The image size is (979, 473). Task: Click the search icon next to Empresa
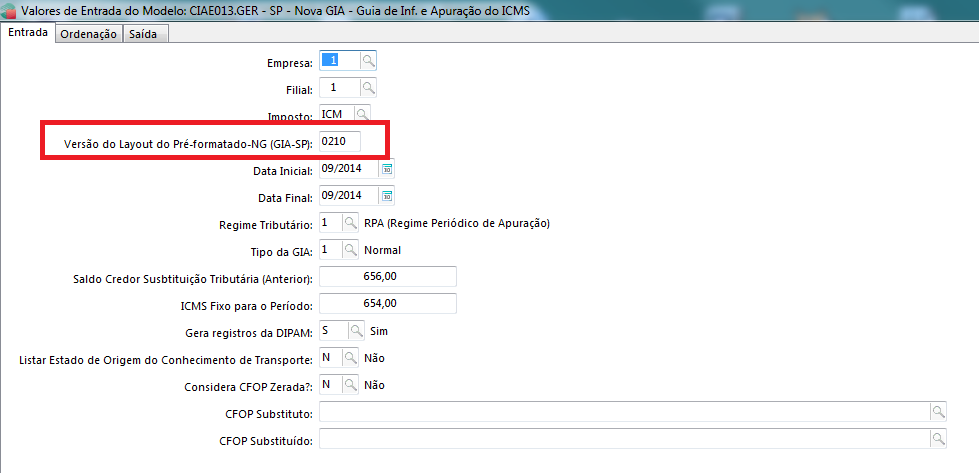tap(368, 61)
